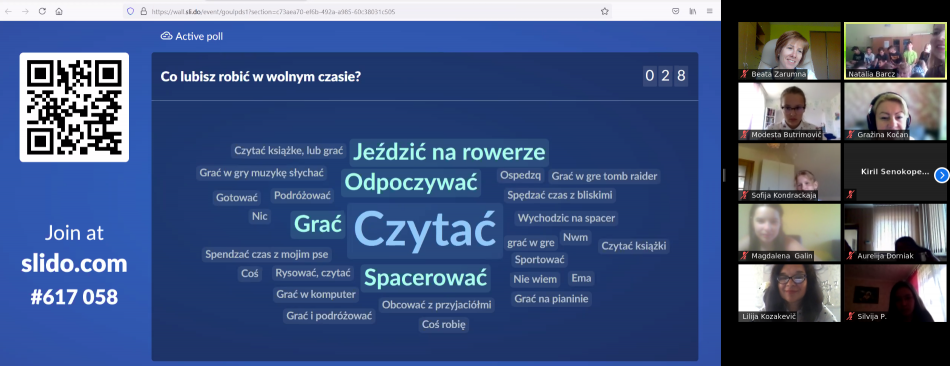Click Jeździć na rowerze word tag

(449, 153)
